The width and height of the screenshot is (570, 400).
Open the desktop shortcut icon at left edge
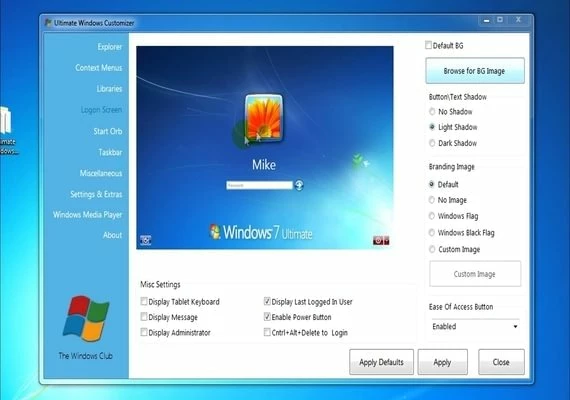point(6,130)
